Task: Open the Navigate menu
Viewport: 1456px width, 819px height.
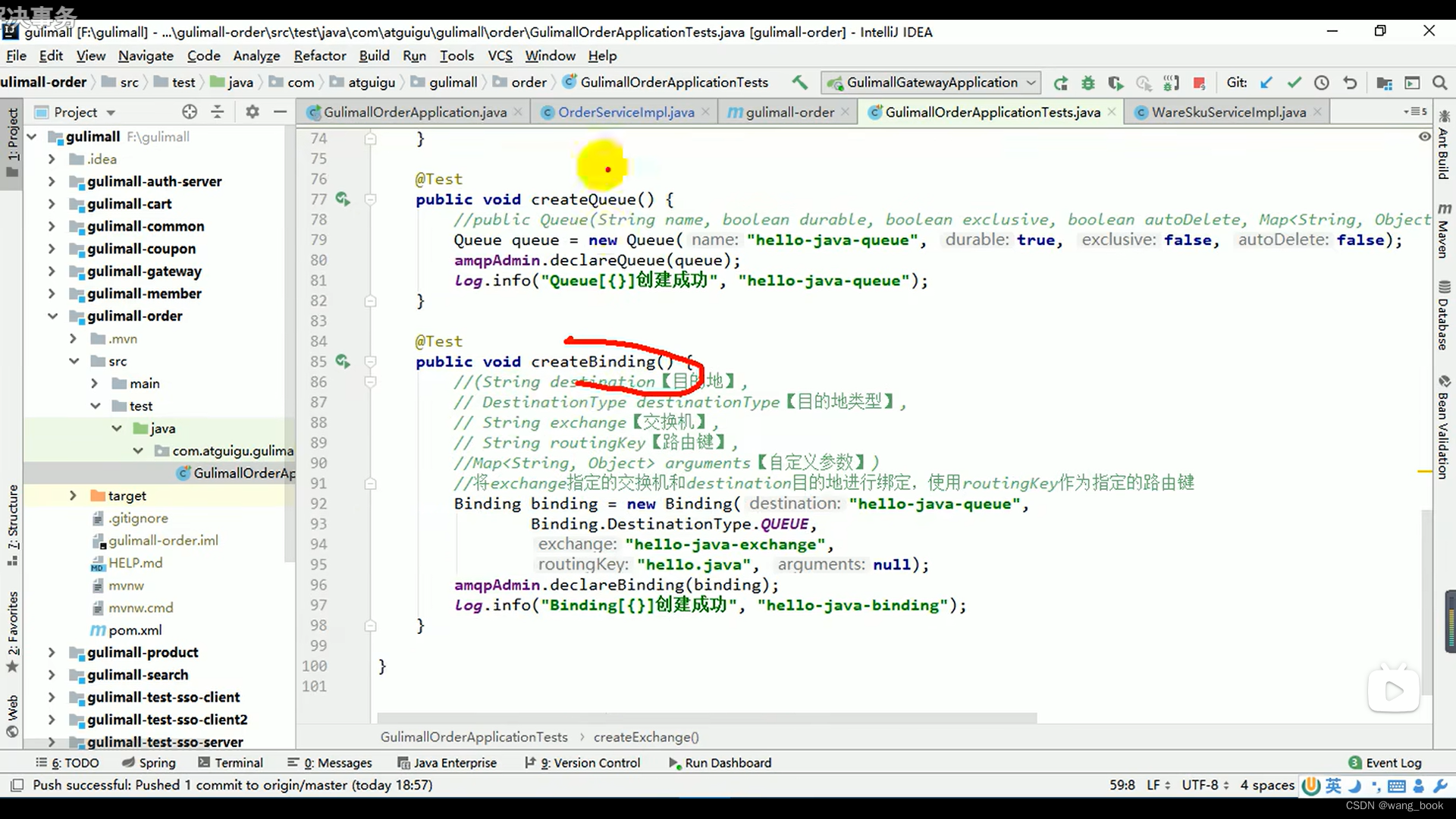Action: pyautogui.click(x=146, y=56)
